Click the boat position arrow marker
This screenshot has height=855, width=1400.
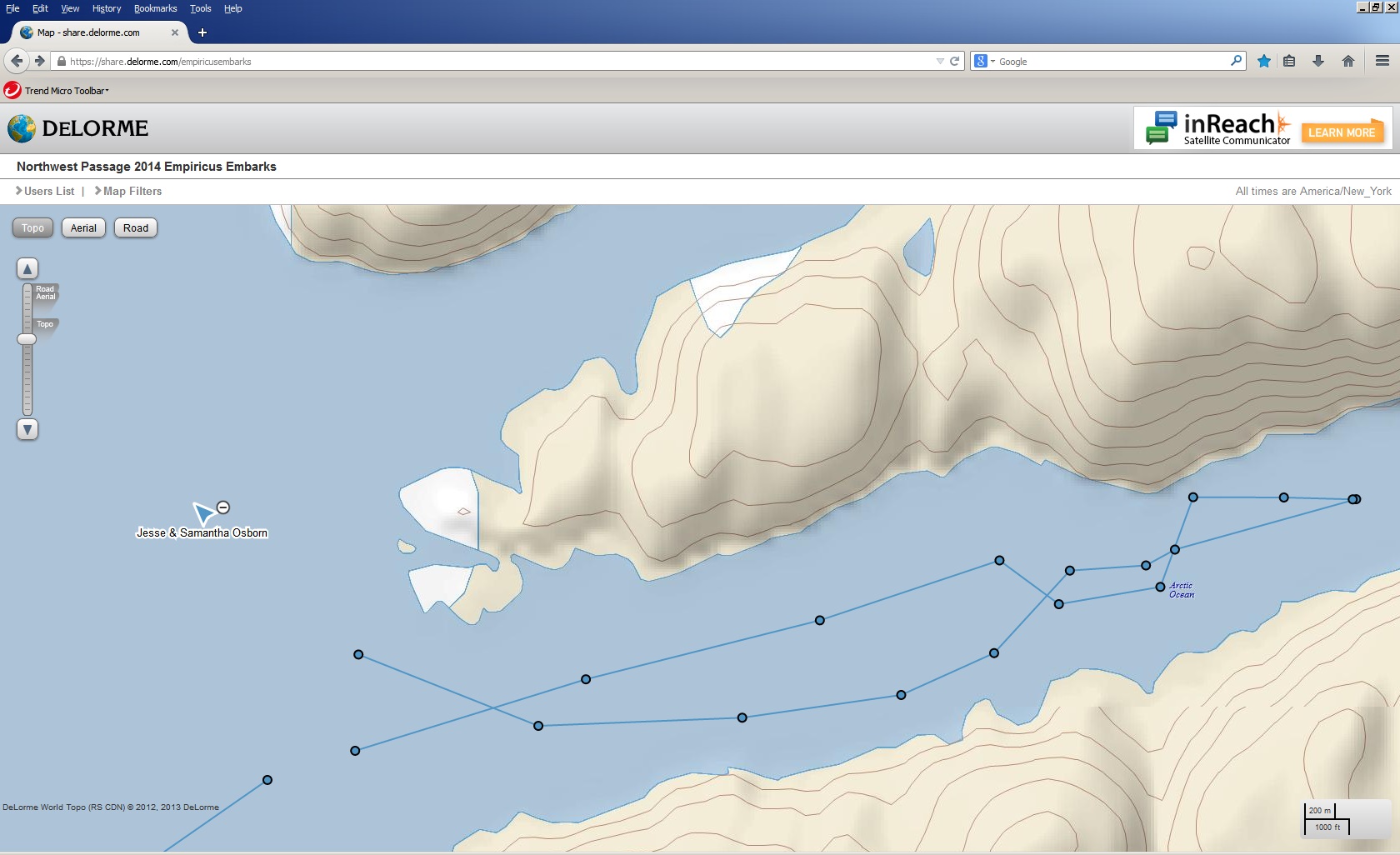tap(202, 512)
